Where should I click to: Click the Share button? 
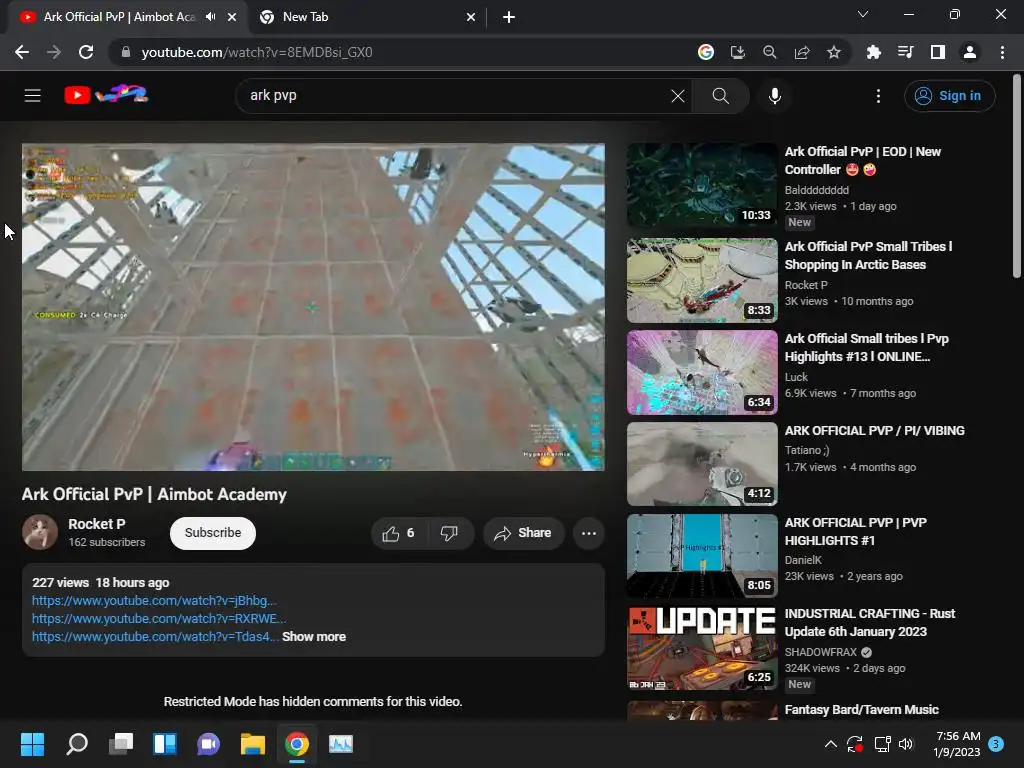(x=523, y=534)
